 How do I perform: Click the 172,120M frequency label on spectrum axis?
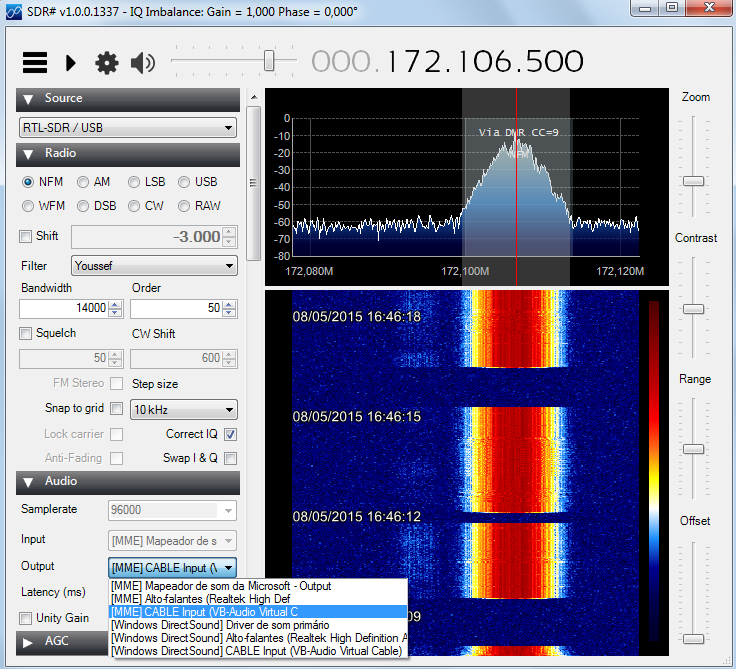[x=620, y=271]
